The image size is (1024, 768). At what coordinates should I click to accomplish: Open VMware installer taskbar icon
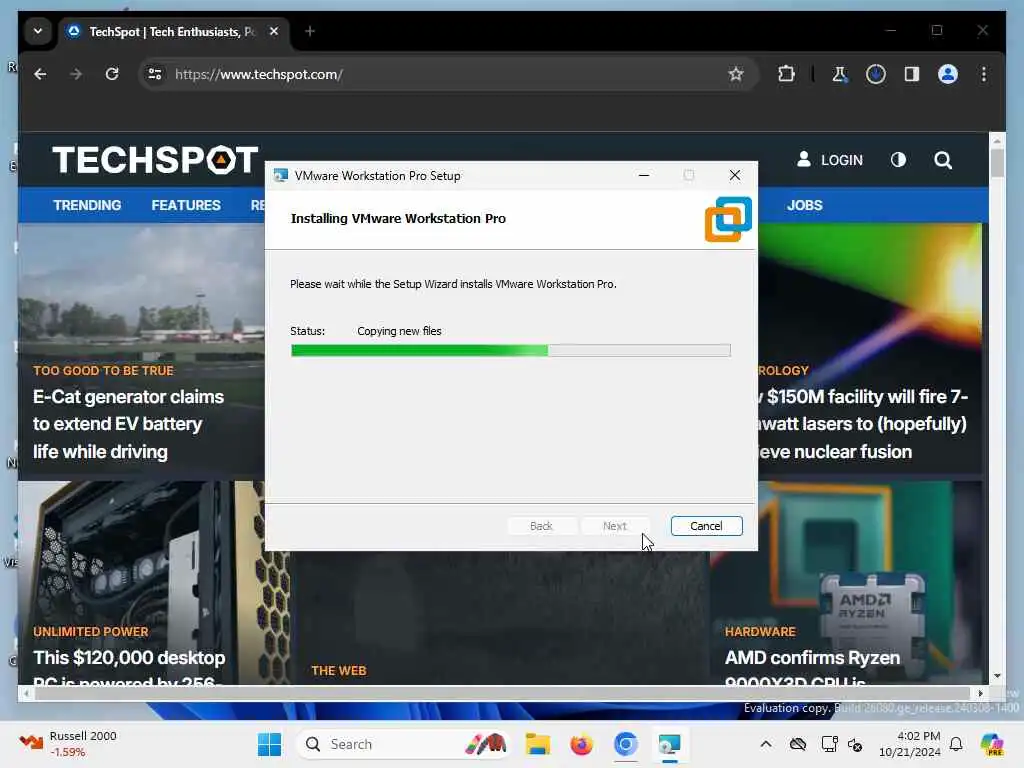tap(669, 744)
